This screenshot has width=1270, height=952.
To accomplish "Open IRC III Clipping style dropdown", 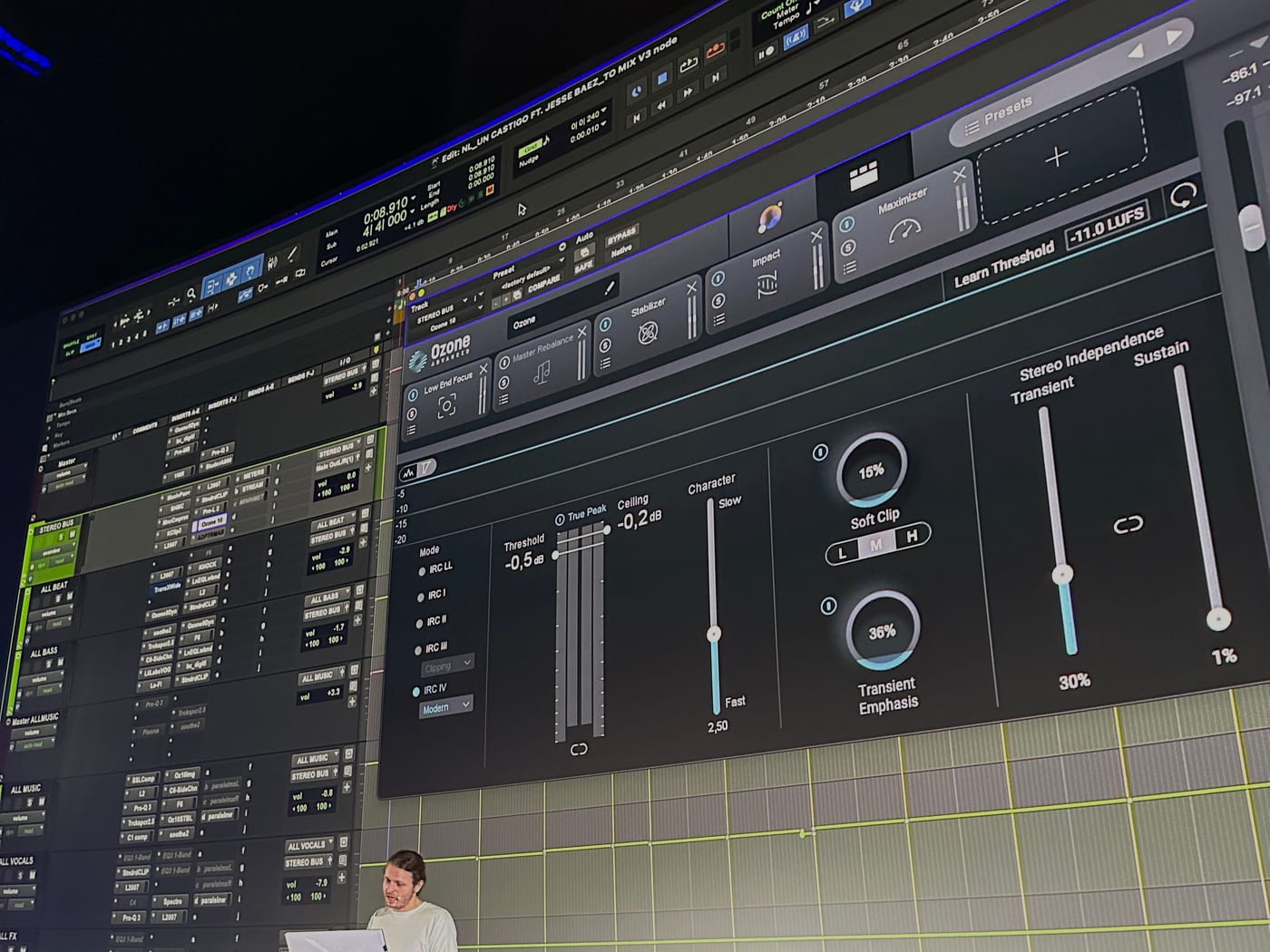I will 447,666.
